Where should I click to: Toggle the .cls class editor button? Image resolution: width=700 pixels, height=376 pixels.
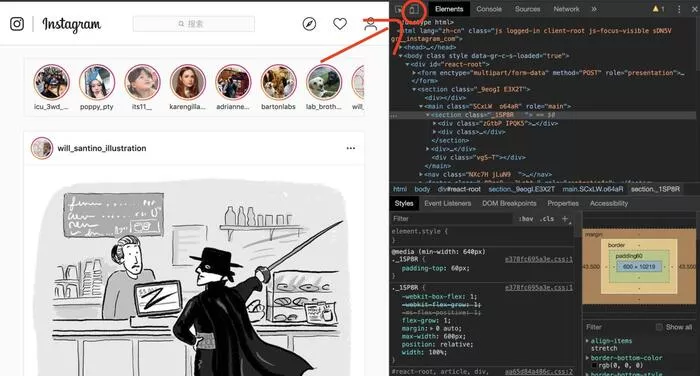(x=547, y=219)
